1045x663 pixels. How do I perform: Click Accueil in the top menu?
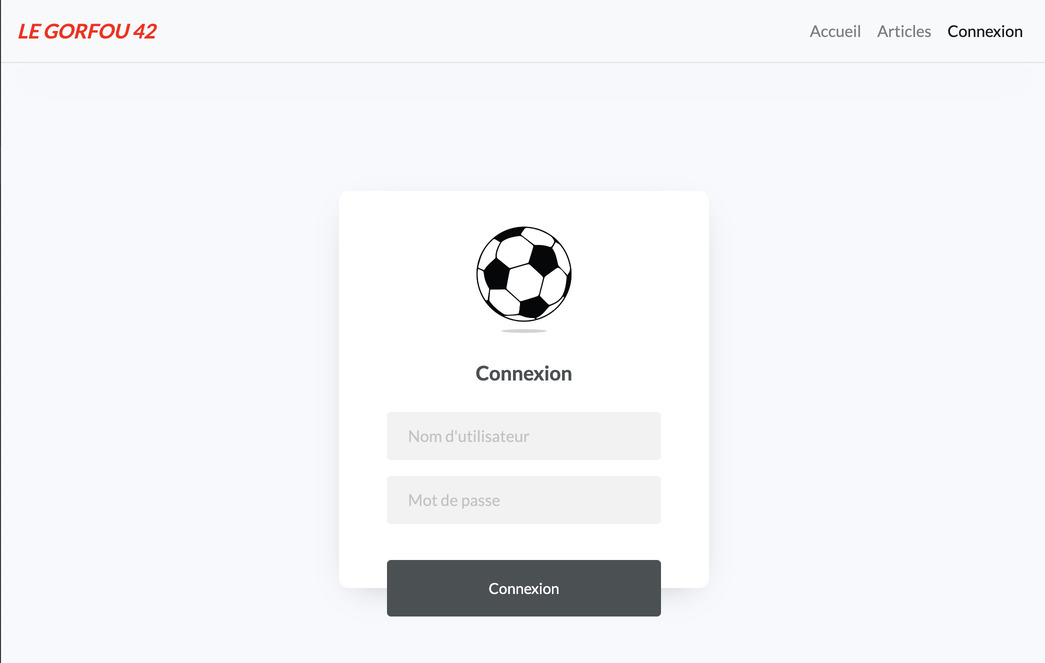(x=835, y=31)
